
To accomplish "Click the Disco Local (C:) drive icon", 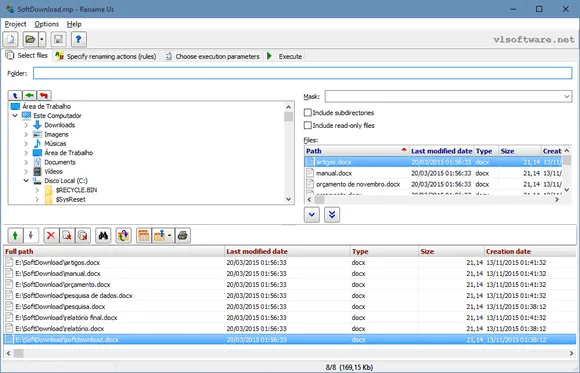I will [x=37, y=181].
